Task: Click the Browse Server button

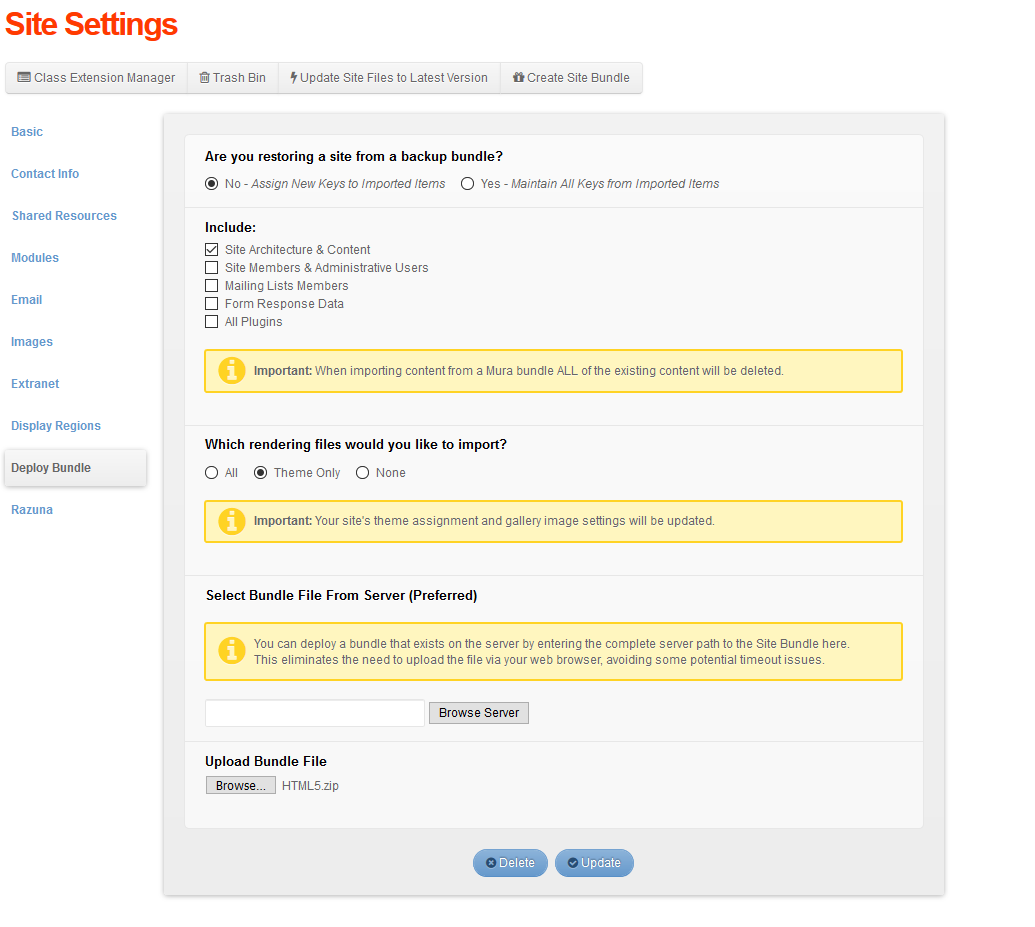Action: click(478, 712)
